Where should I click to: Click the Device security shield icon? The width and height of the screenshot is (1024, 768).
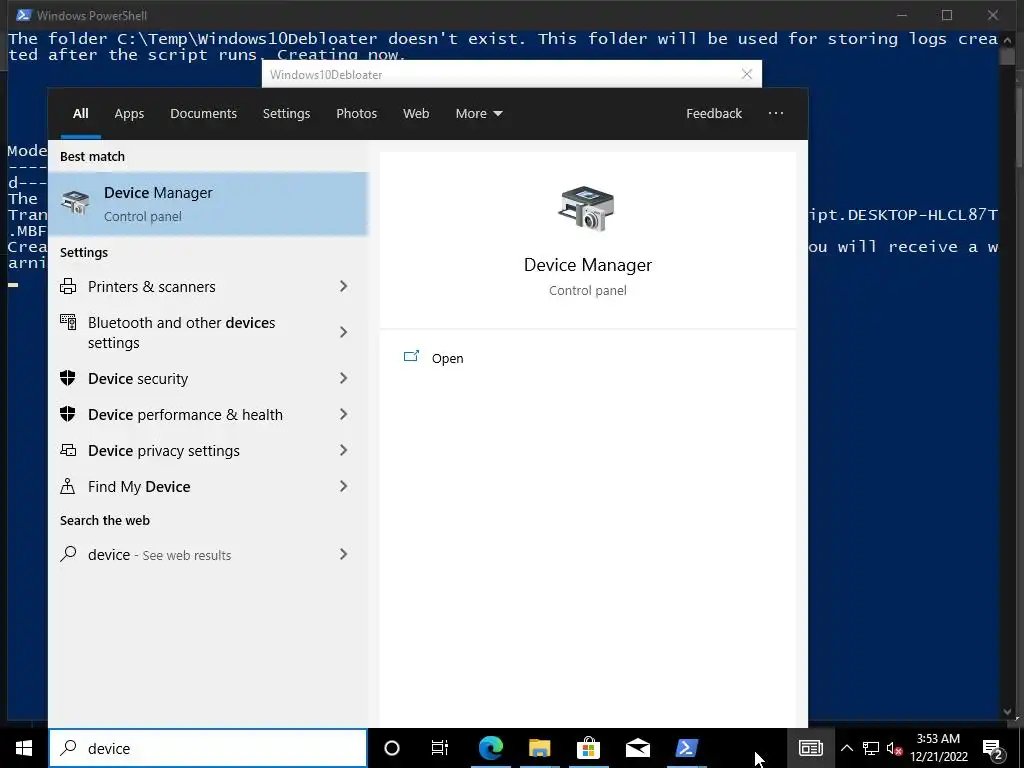[x=68, y=378]
